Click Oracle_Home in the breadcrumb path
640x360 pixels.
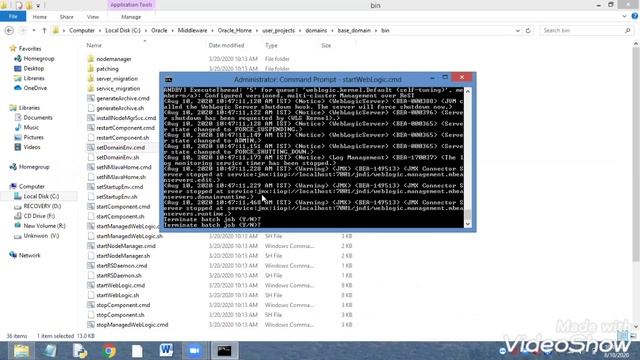[x=234, y=31]
